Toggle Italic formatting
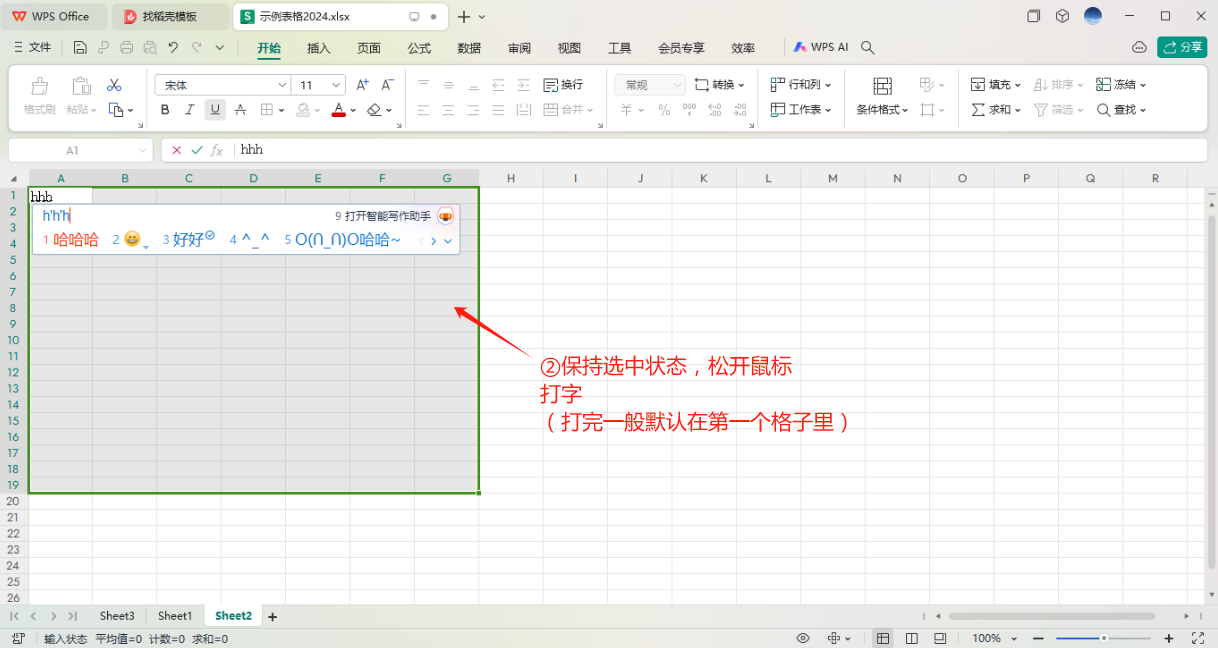This screenshot has height=648, width=1218. [190, 110]
